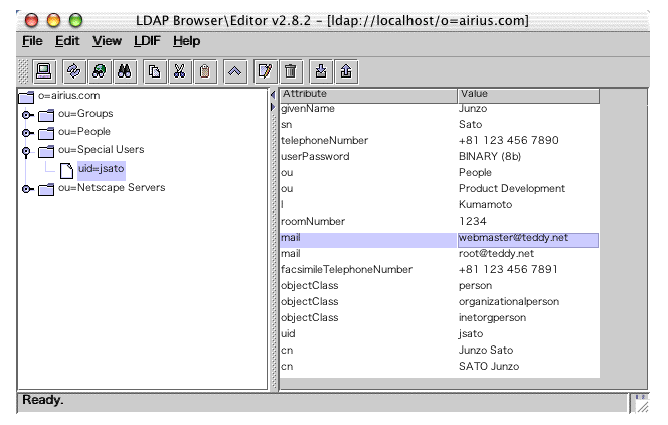Image resolution: width=668 pixels, height=425 pixels.
Task: Click the ou value Product Development
Action: (x=512, y=189)
